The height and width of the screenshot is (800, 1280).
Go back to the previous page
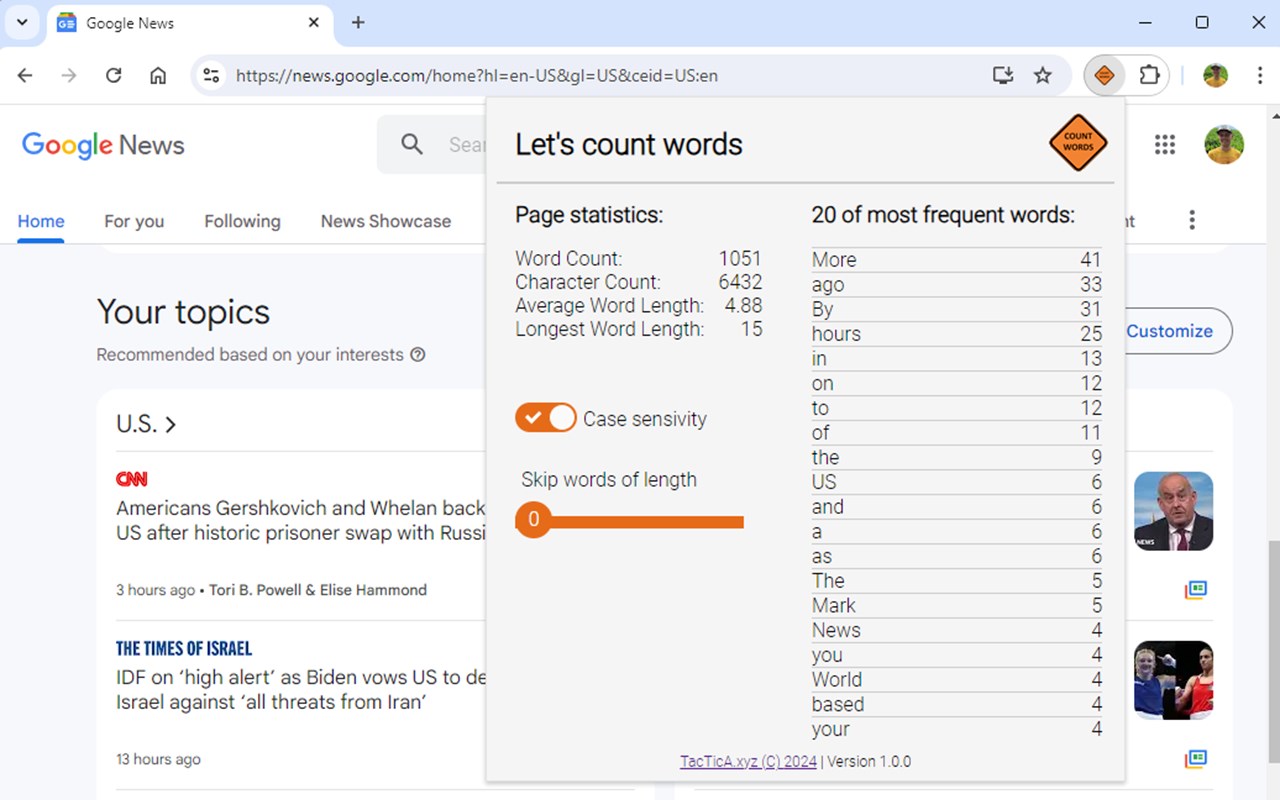point(25,75)
